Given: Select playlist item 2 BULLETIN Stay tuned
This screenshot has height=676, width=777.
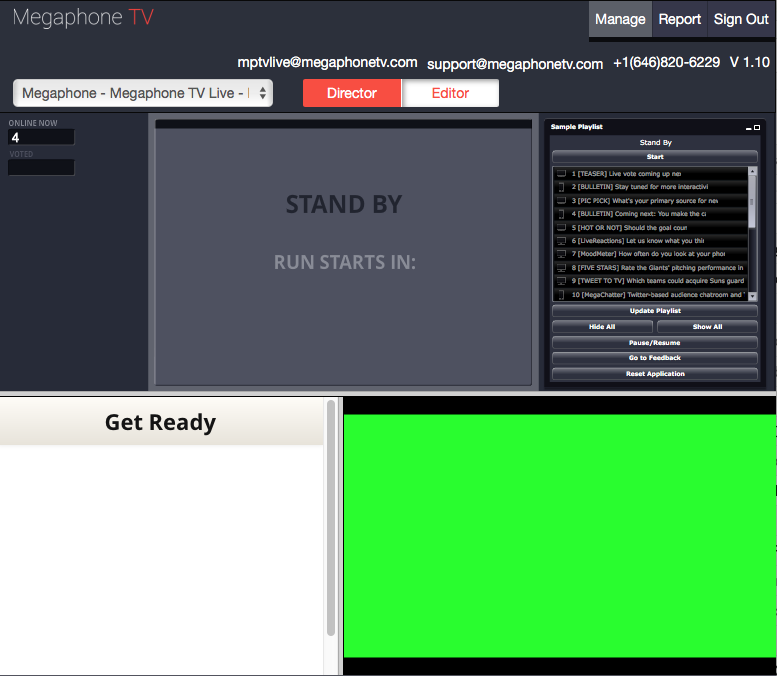Looking at the screenshot, I should (x=650, y=187).
